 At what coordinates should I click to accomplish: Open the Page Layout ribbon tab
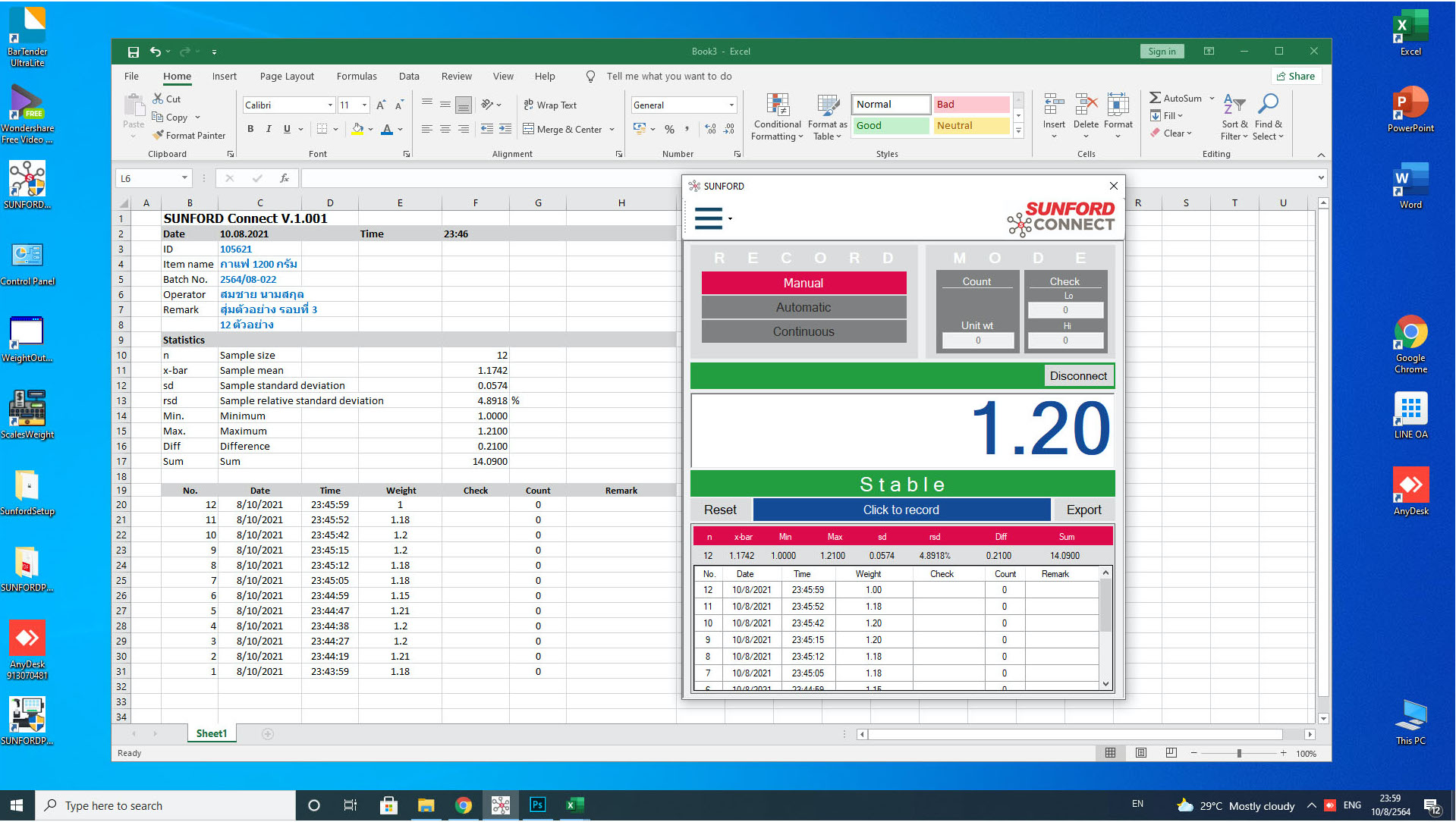pos(287,77)
